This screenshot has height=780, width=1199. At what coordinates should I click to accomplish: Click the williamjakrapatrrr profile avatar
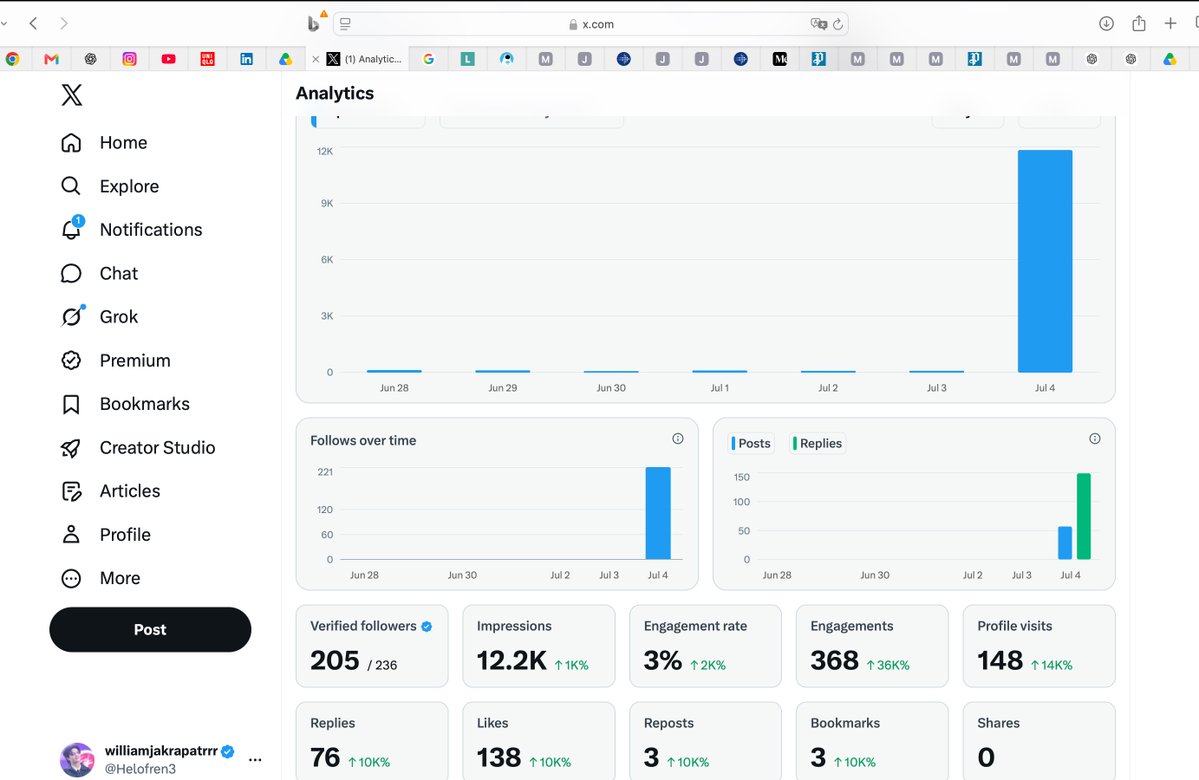click(x=76, y=759)
